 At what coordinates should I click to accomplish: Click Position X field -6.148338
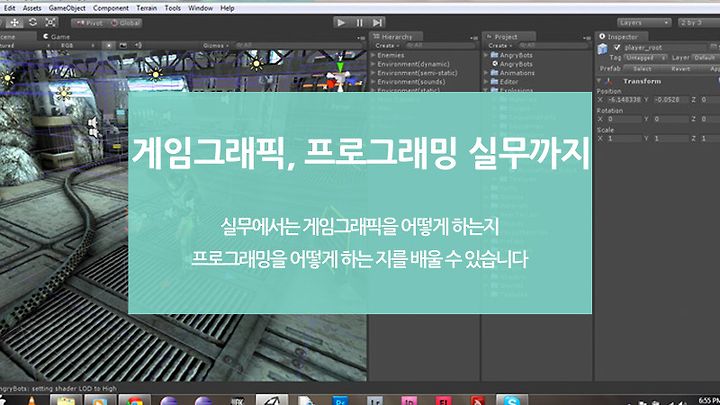623,100
